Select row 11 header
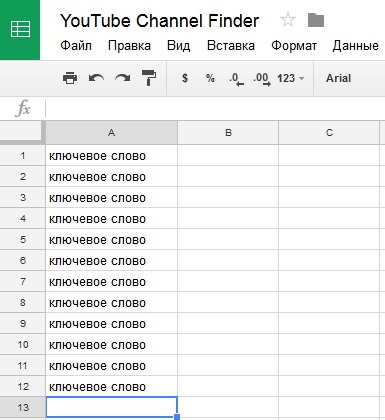Image resolution: width=385 pixels, height=420 pixels. tap(23, 365)
